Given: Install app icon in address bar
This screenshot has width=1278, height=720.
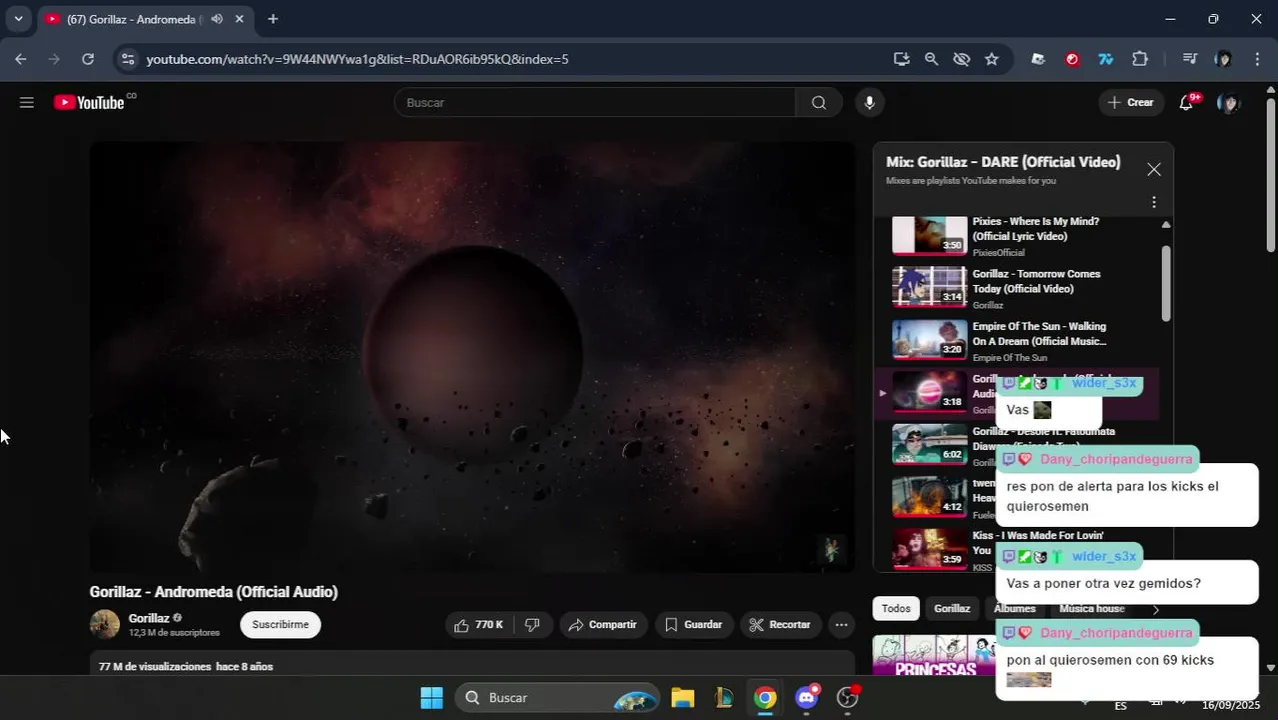Looking at the screenshot, I should pyautogui.click(x=901, y=59).
